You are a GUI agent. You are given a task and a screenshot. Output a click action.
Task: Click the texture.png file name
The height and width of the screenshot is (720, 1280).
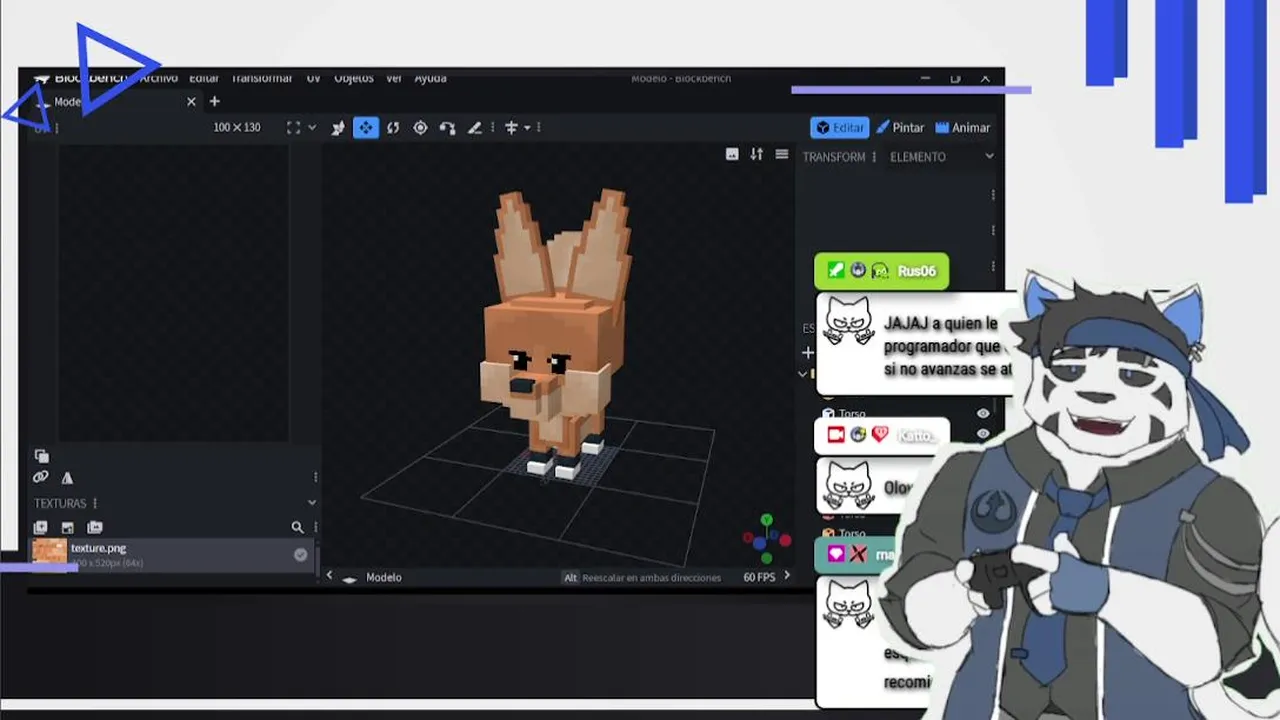pyautogui.click(x=98, y=548)
